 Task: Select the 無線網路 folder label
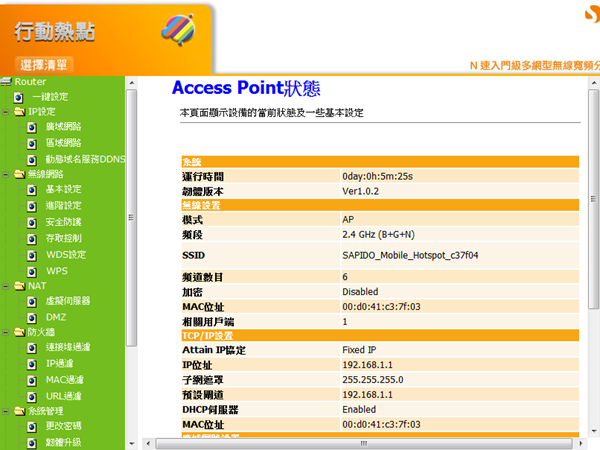(45, 174)
